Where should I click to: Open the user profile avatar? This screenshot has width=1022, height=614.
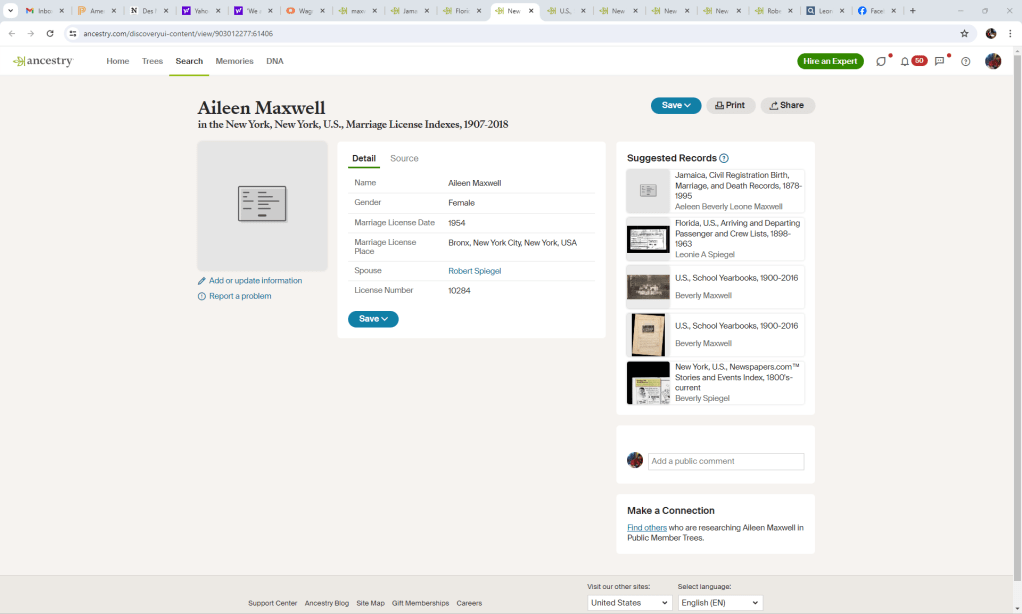[x=992, y=61]
